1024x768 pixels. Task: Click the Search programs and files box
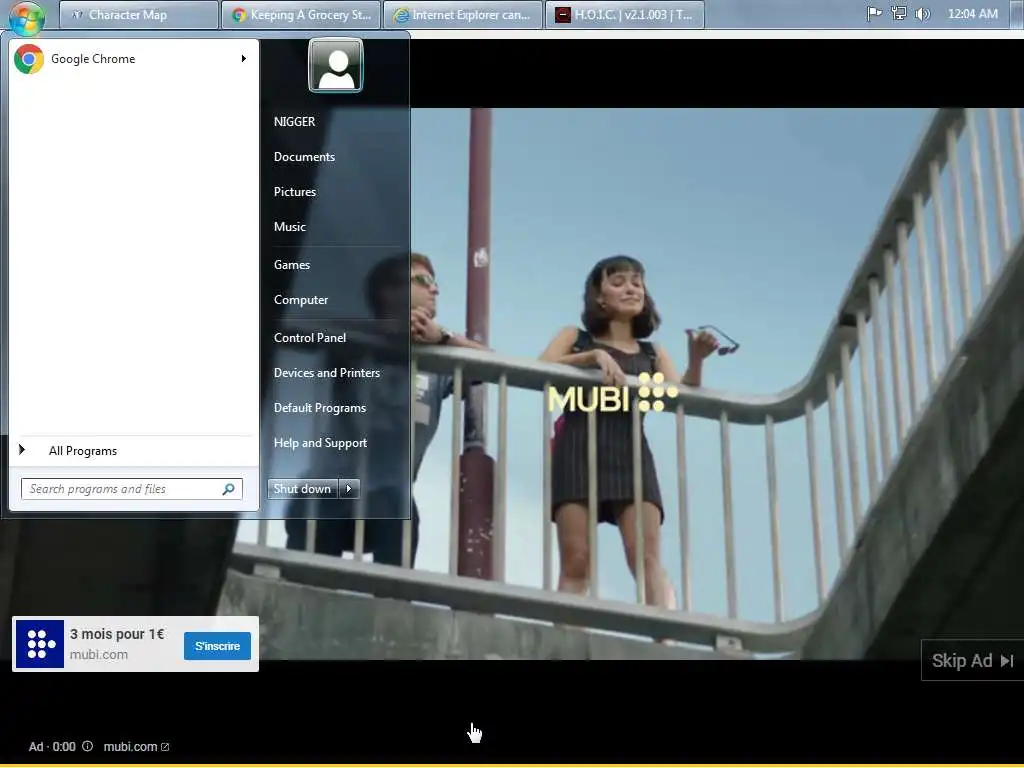pyautogui.click(x=132, y=489)
